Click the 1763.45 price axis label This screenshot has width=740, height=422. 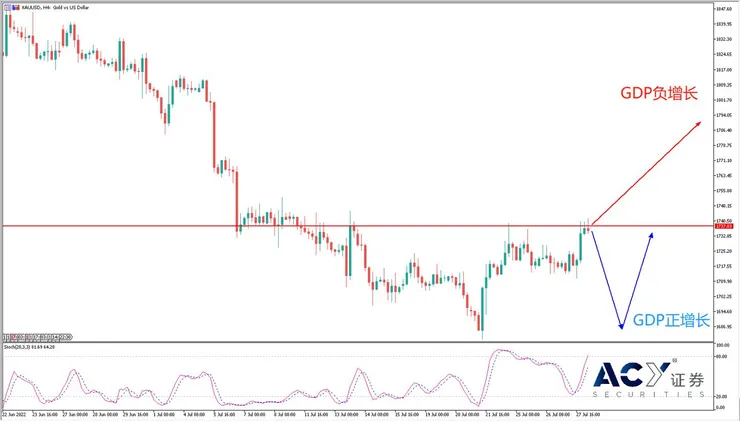coord(723,176)
